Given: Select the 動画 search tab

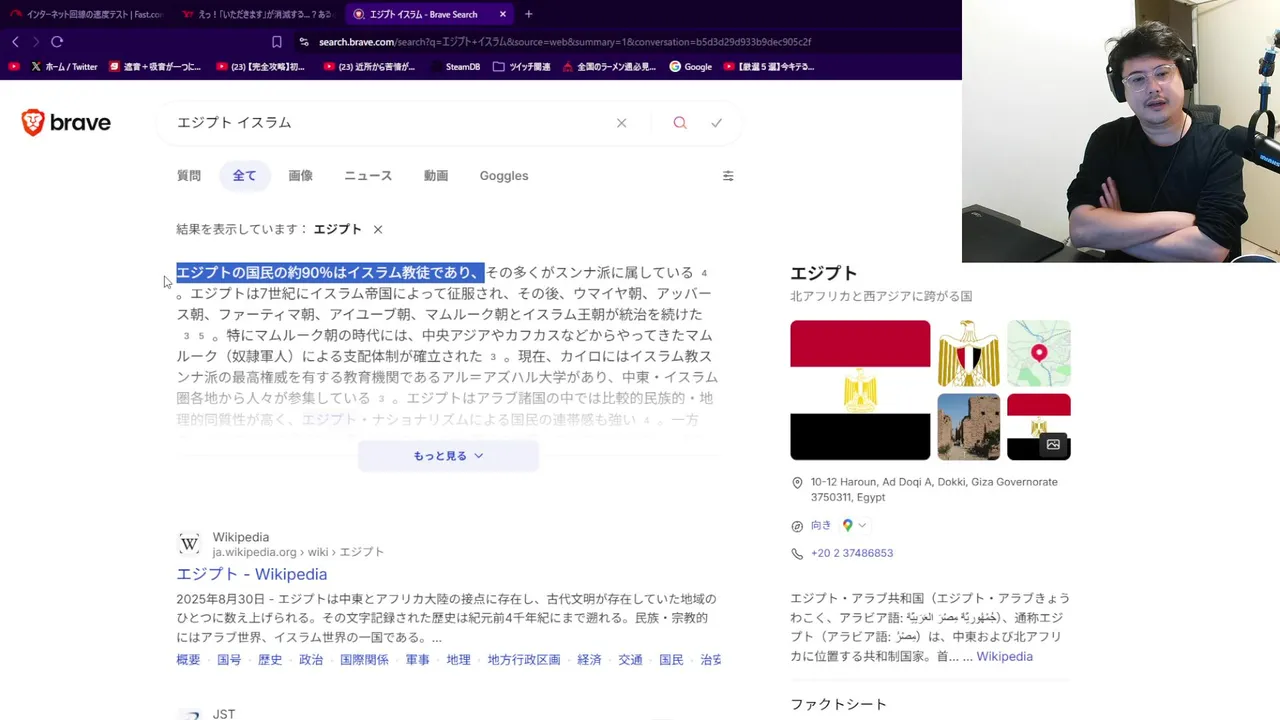Looking at the screenshot, I should pos(436,176).
